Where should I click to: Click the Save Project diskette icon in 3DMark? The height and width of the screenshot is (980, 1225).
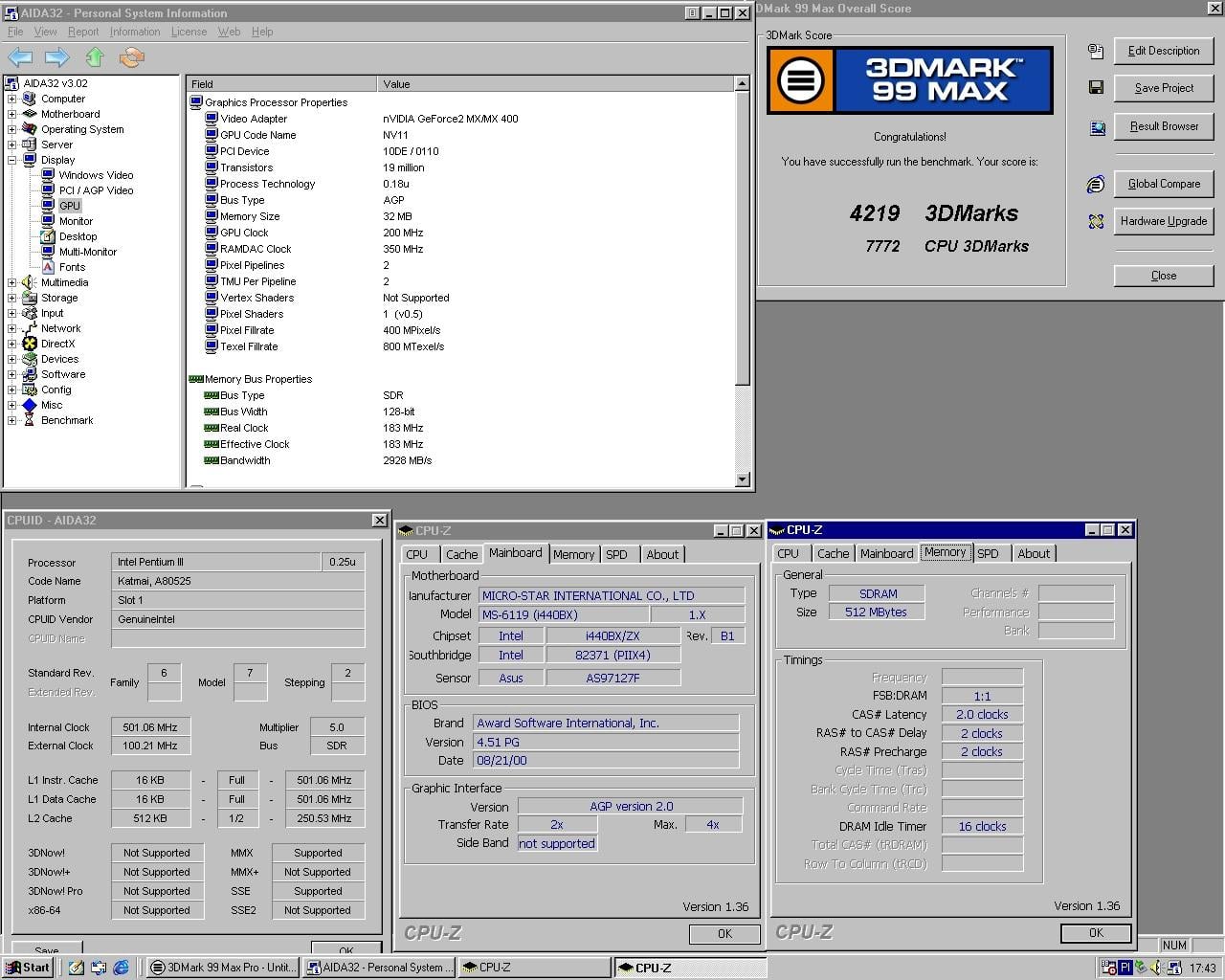[x=1095, y=88]
